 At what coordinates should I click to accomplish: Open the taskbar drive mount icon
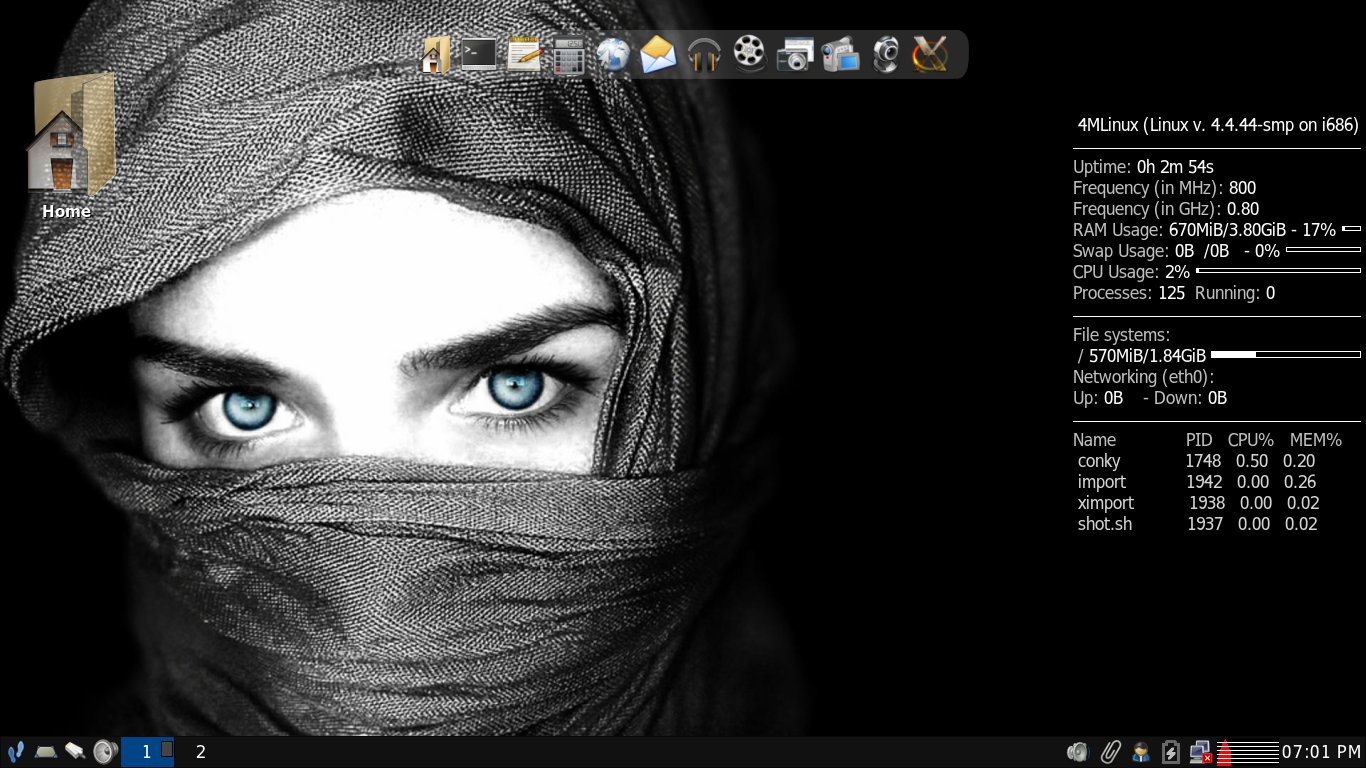coord(74,751)
